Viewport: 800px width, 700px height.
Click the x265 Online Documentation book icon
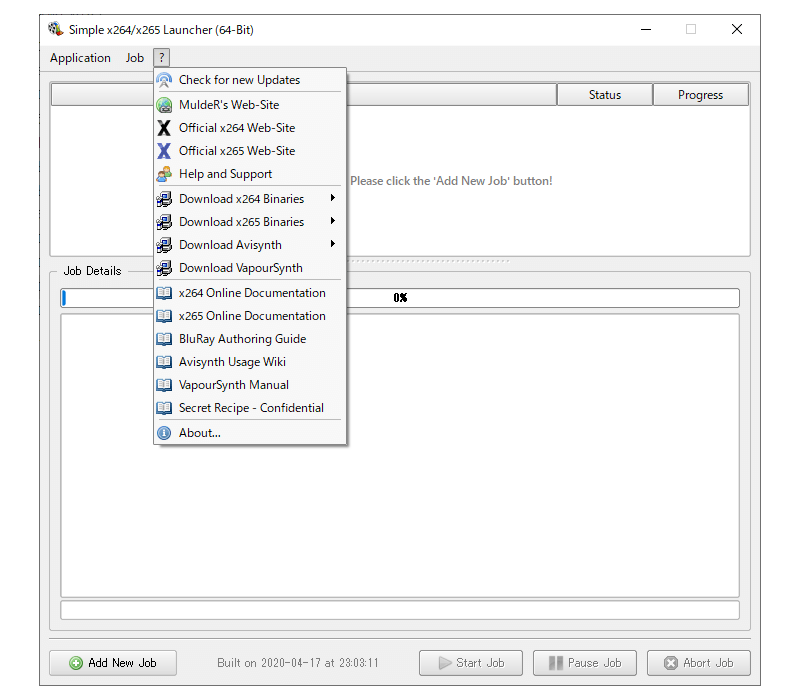tap(164, 316)
